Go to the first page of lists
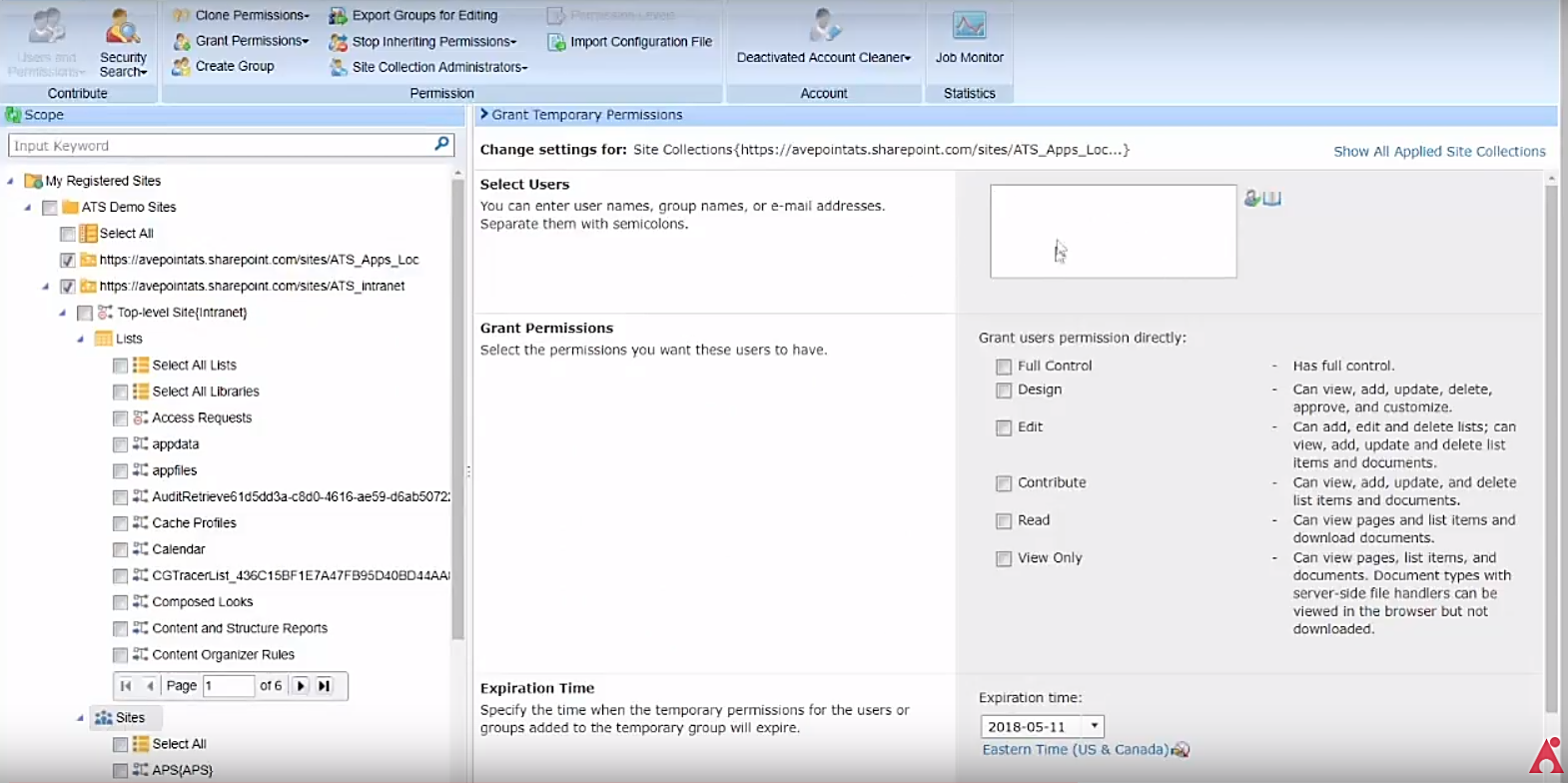Viewport: 1568px width, 783px height. [126, 685]
